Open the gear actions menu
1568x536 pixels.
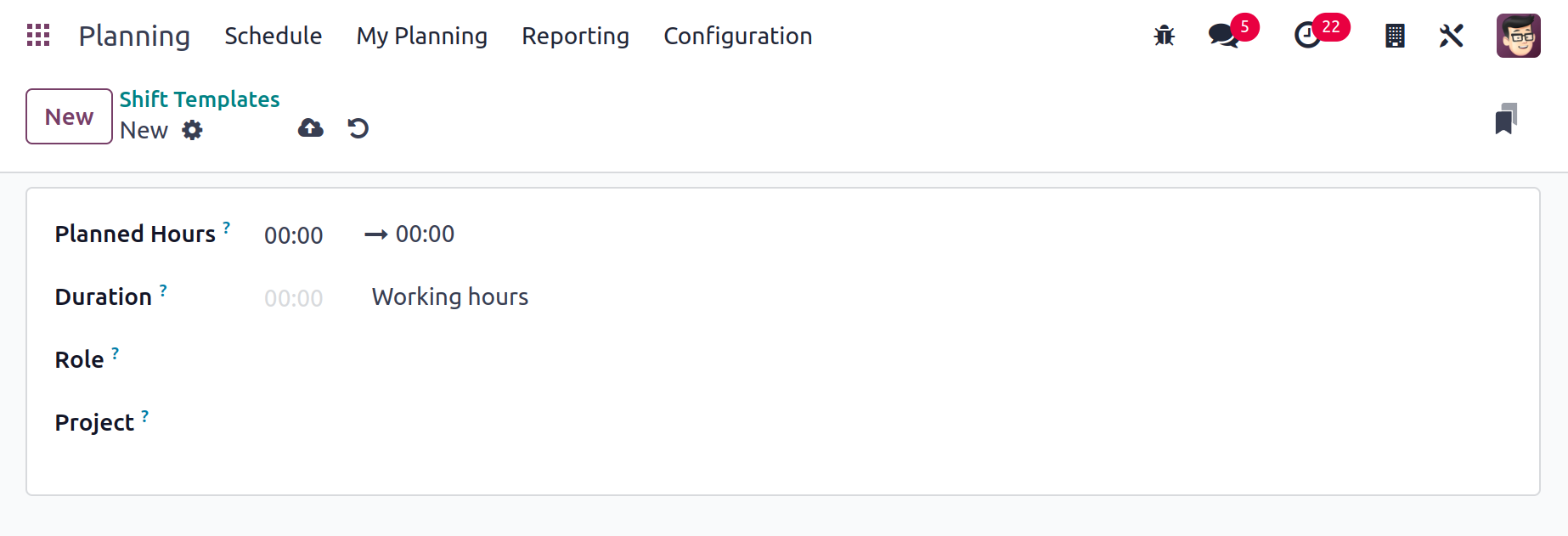193,130
